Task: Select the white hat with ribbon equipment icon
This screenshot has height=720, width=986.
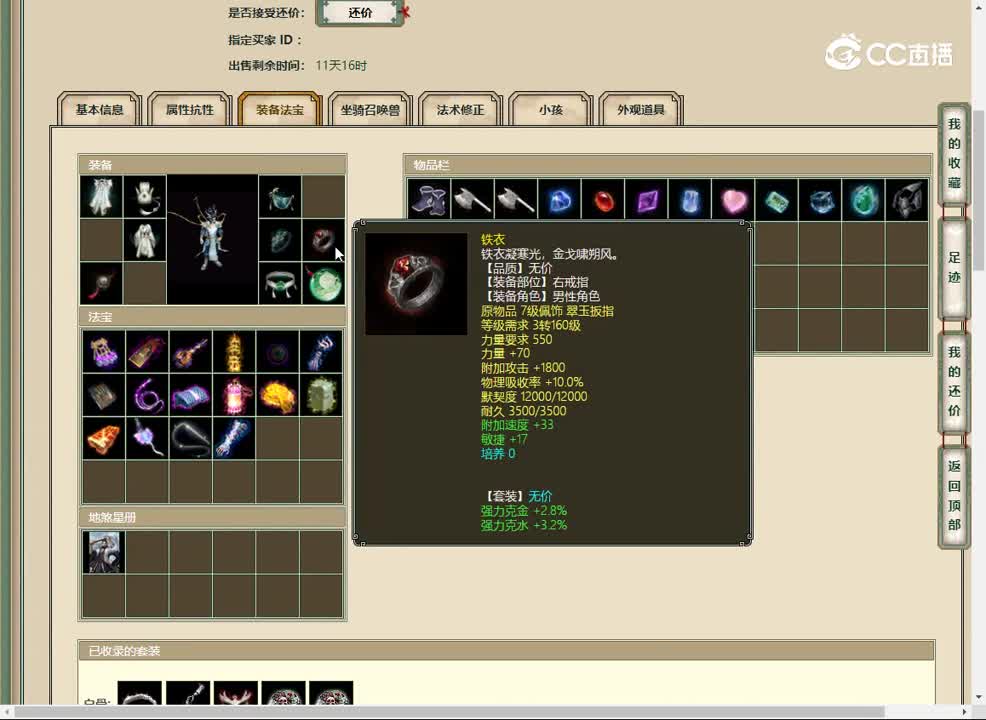Action: (x=145, y=196)
